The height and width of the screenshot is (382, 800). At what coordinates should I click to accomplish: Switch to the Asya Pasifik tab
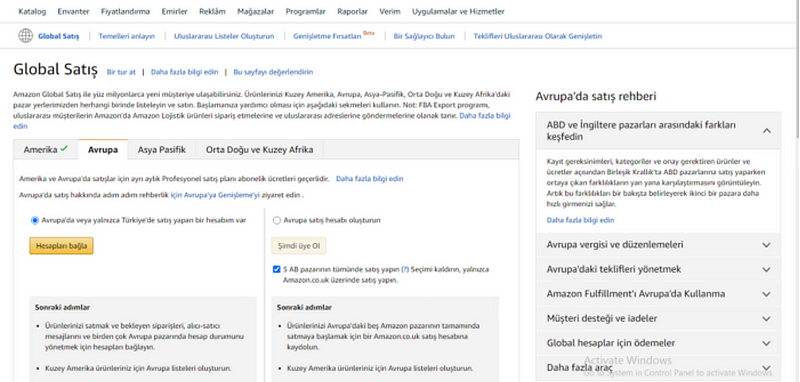pos(162,150)
